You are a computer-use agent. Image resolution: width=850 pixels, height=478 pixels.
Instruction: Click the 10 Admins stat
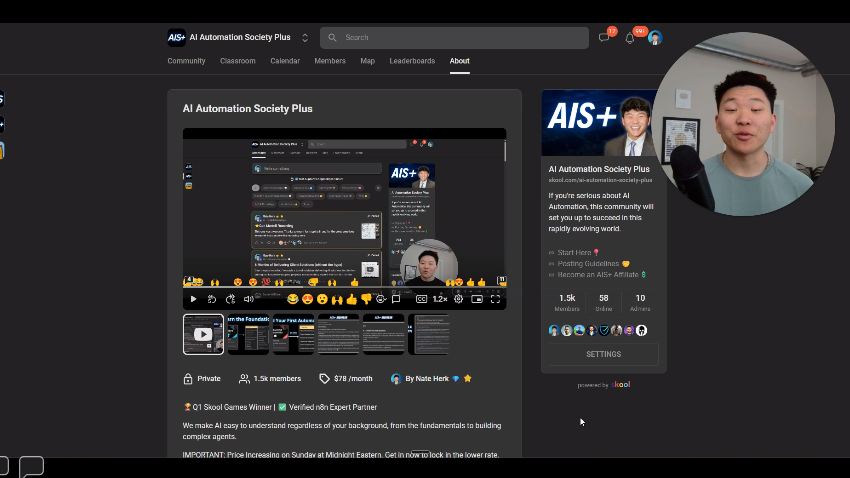point(640,303)
